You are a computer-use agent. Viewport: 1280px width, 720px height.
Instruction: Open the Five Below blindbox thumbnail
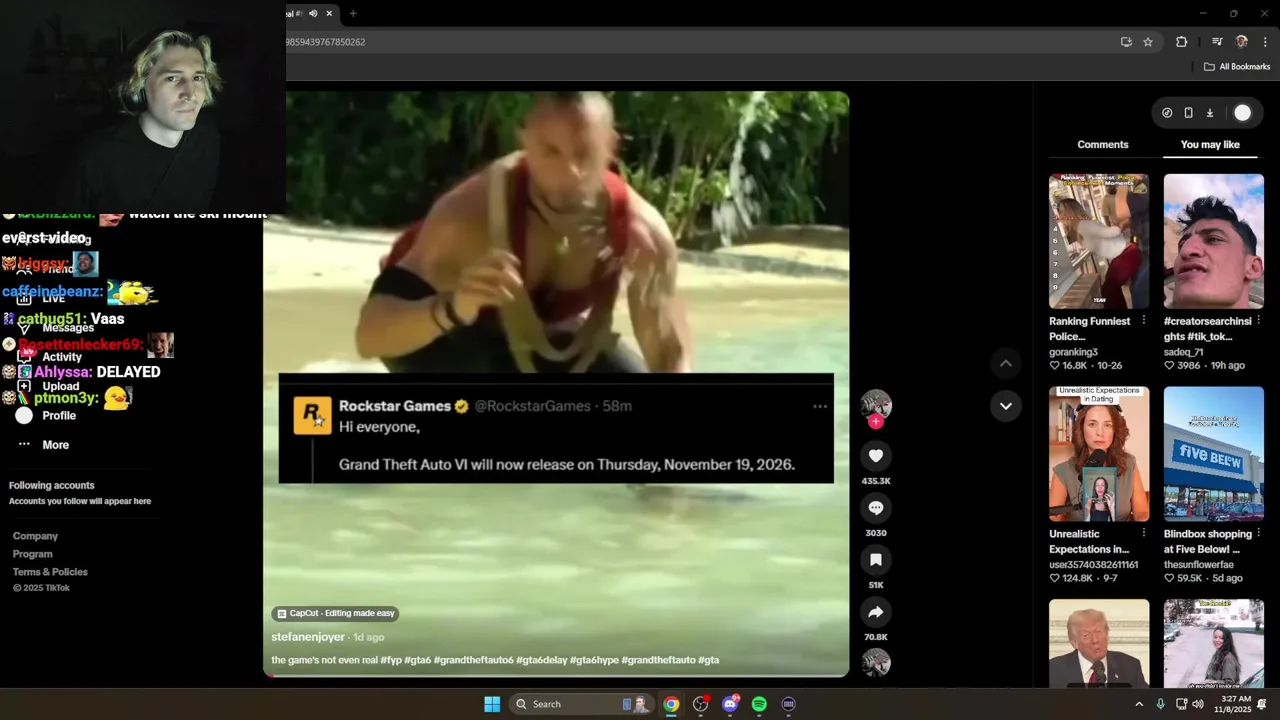pyautogui.click(x=1214, y=454)
